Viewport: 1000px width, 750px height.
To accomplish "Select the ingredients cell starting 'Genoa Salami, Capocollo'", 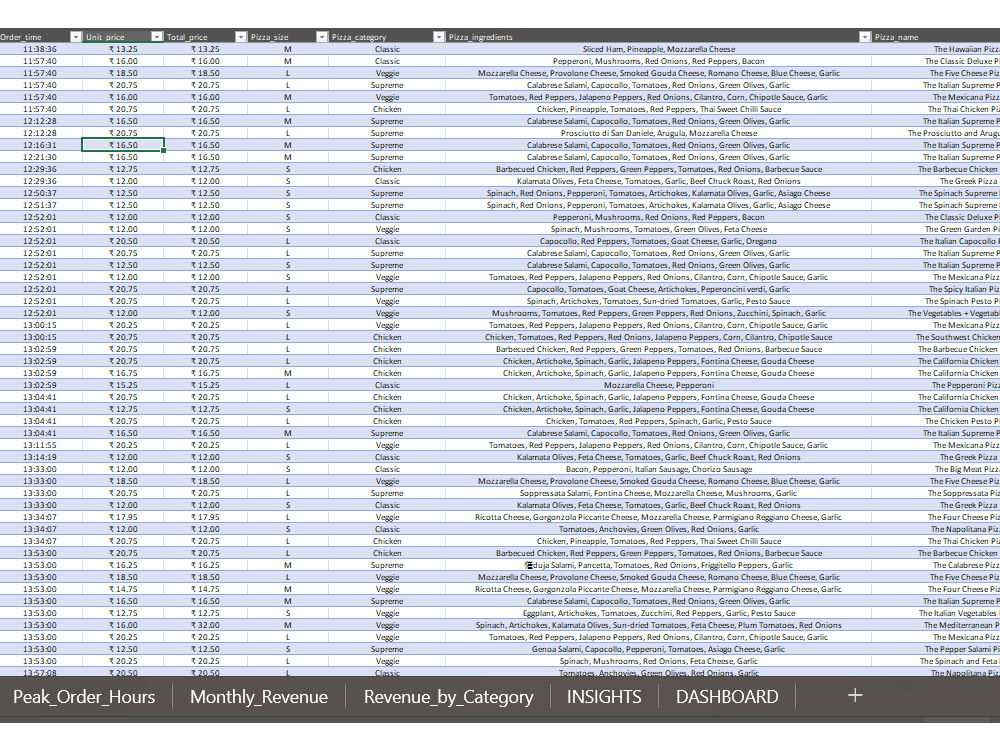I will pos(658,649).
